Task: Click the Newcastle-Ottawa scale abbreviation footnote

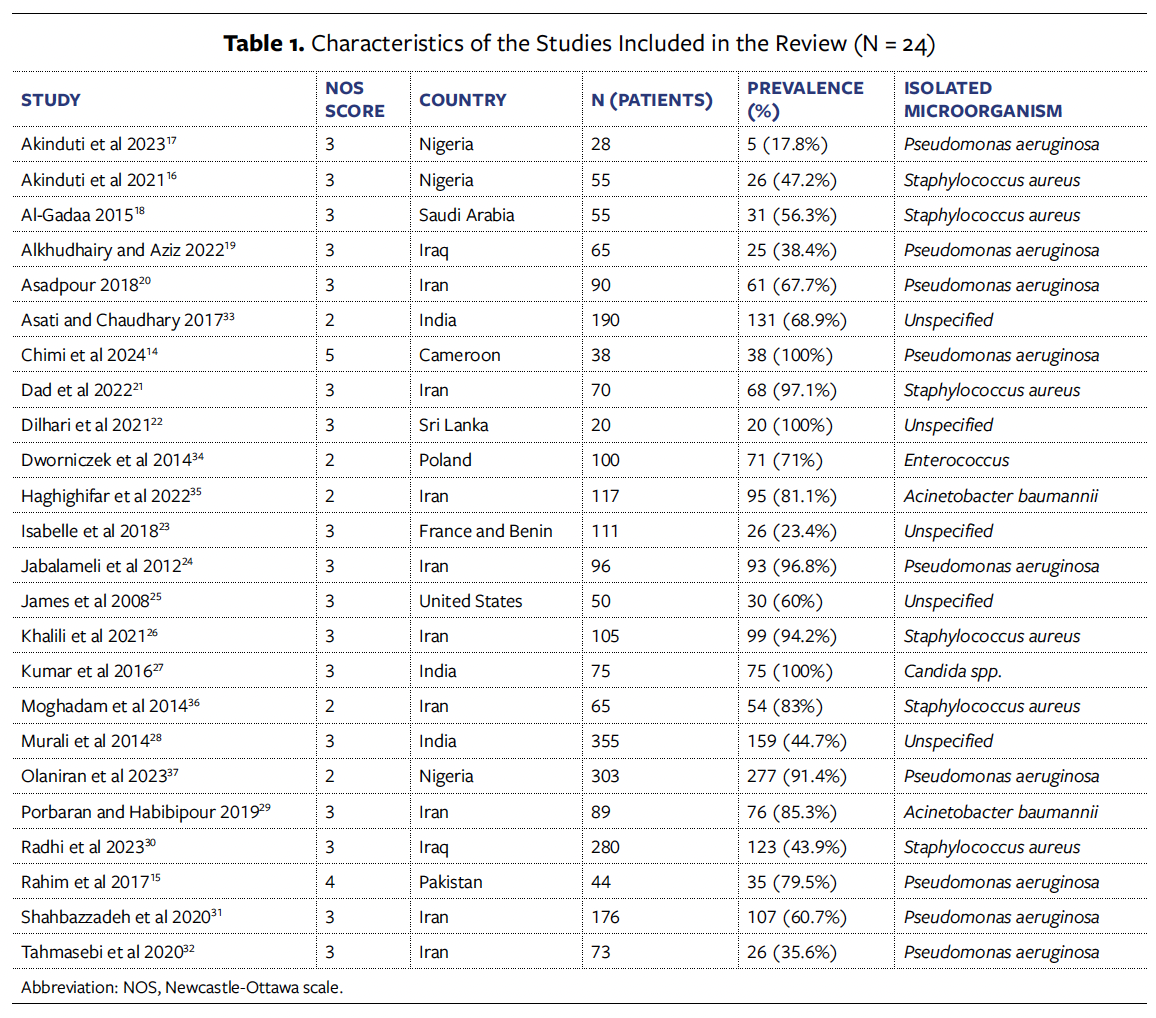Action: click(182, 988)
